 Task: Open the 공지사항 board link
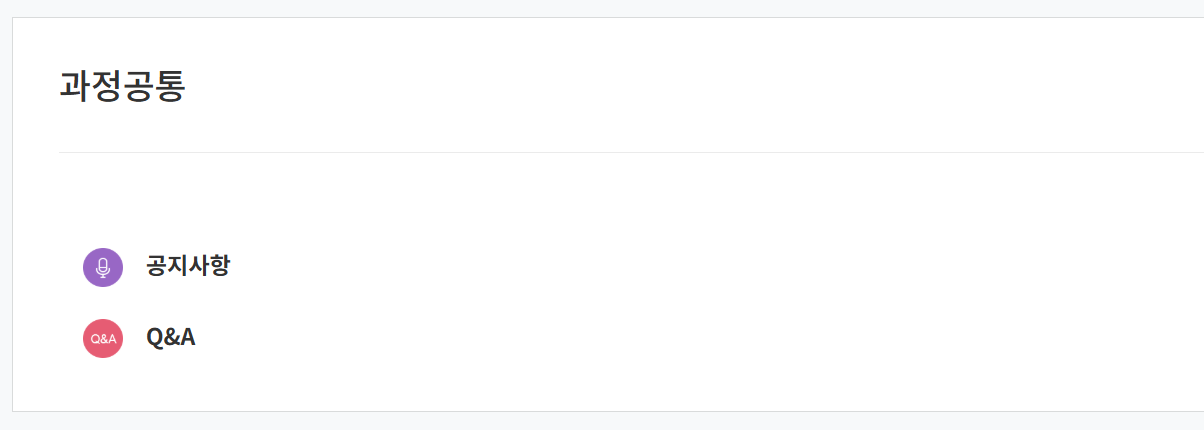coord(188,266)
